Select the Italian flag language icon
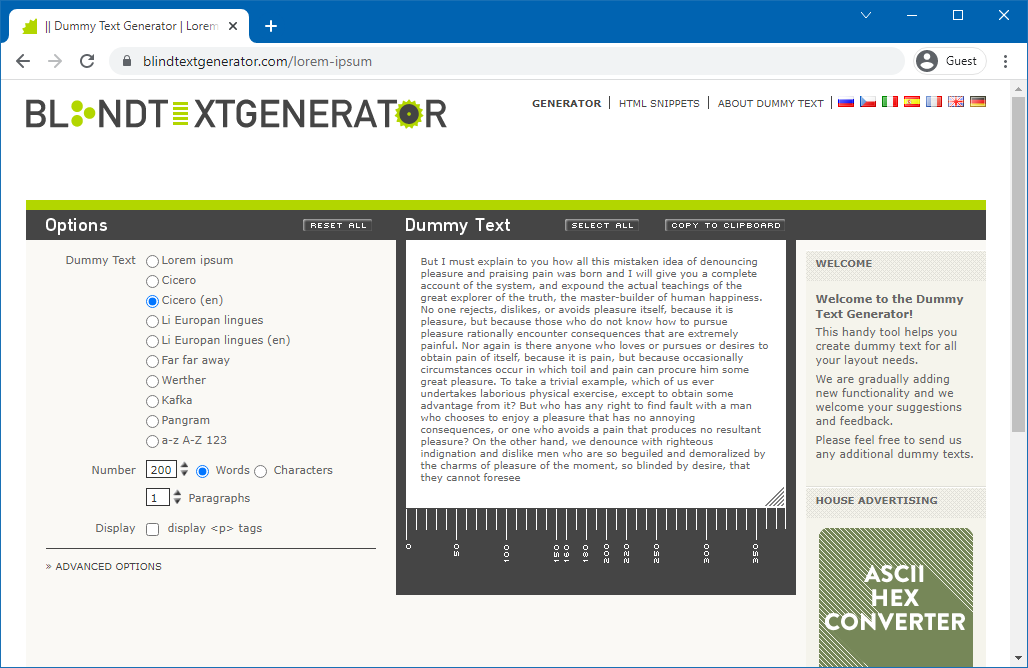This screenshot has width=1028, height=668. tap(890, 102)
